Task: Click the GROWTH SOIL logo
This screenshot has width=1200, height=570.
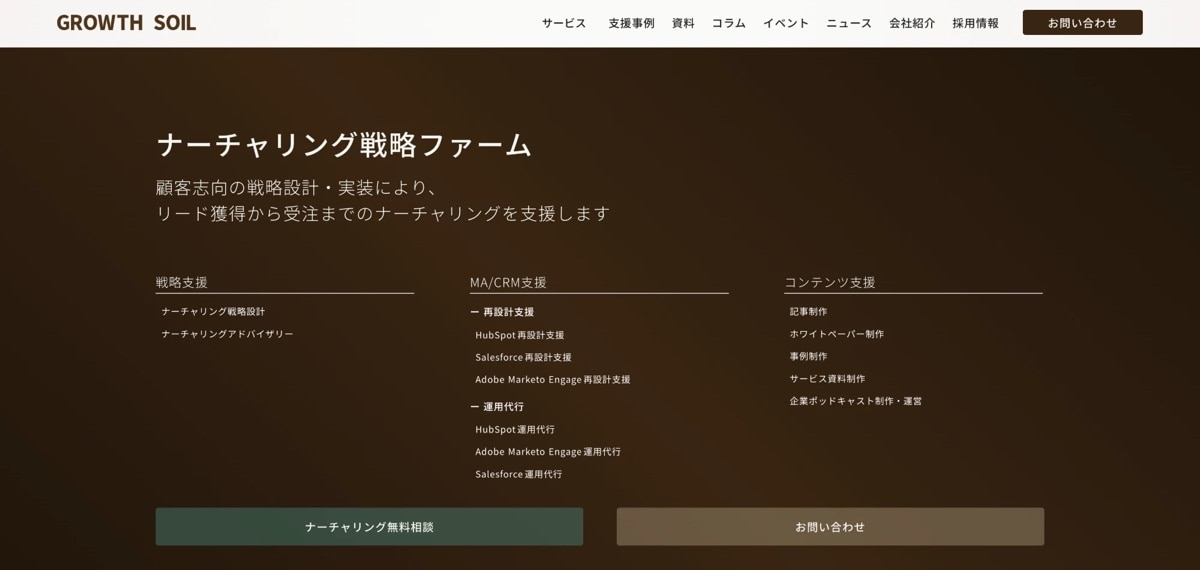Action: click(126, 22)
